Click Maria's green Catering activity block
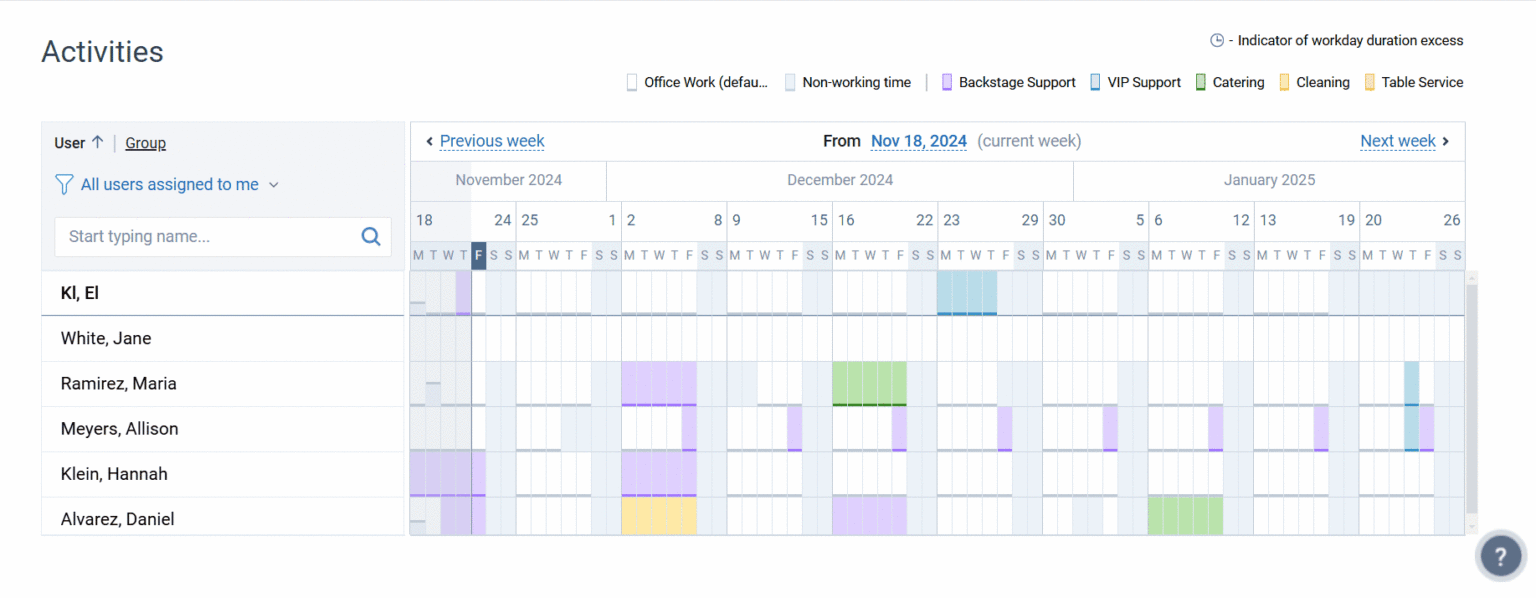Viewport: 1536px width, 598px height. 869,383
